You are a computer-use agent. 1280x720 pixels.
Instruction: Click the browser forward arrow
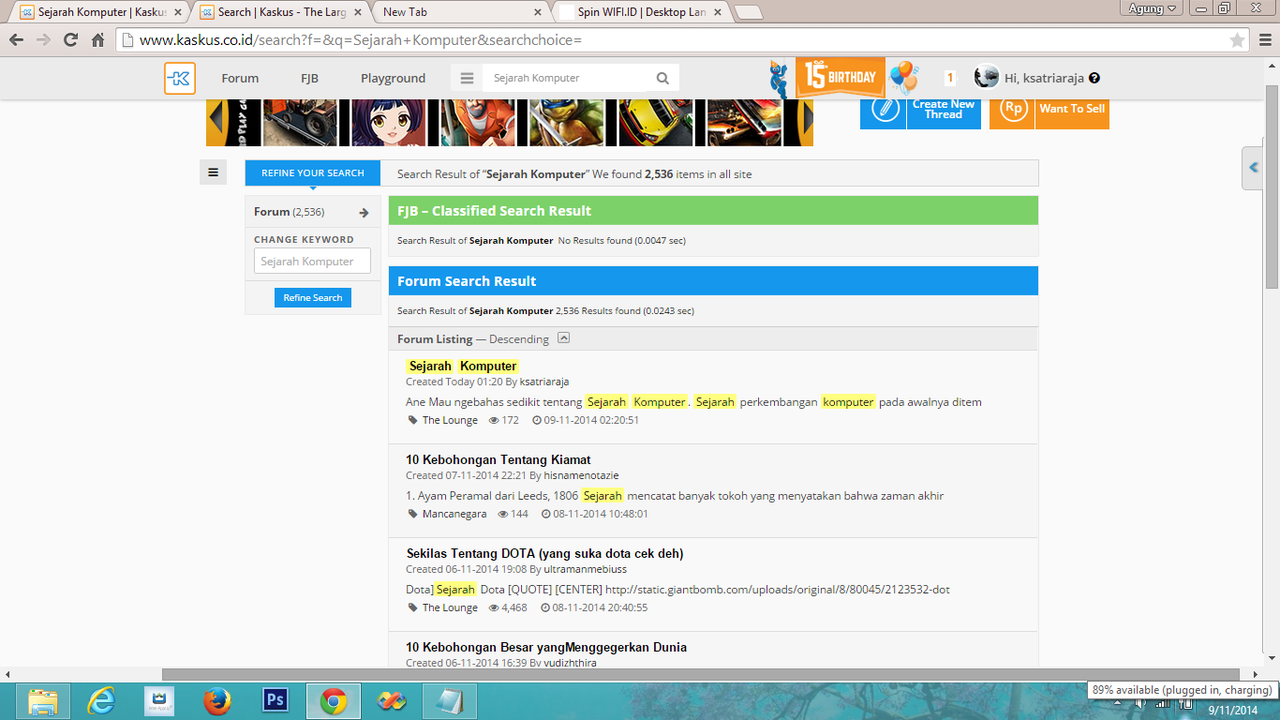tap(43, 40)
